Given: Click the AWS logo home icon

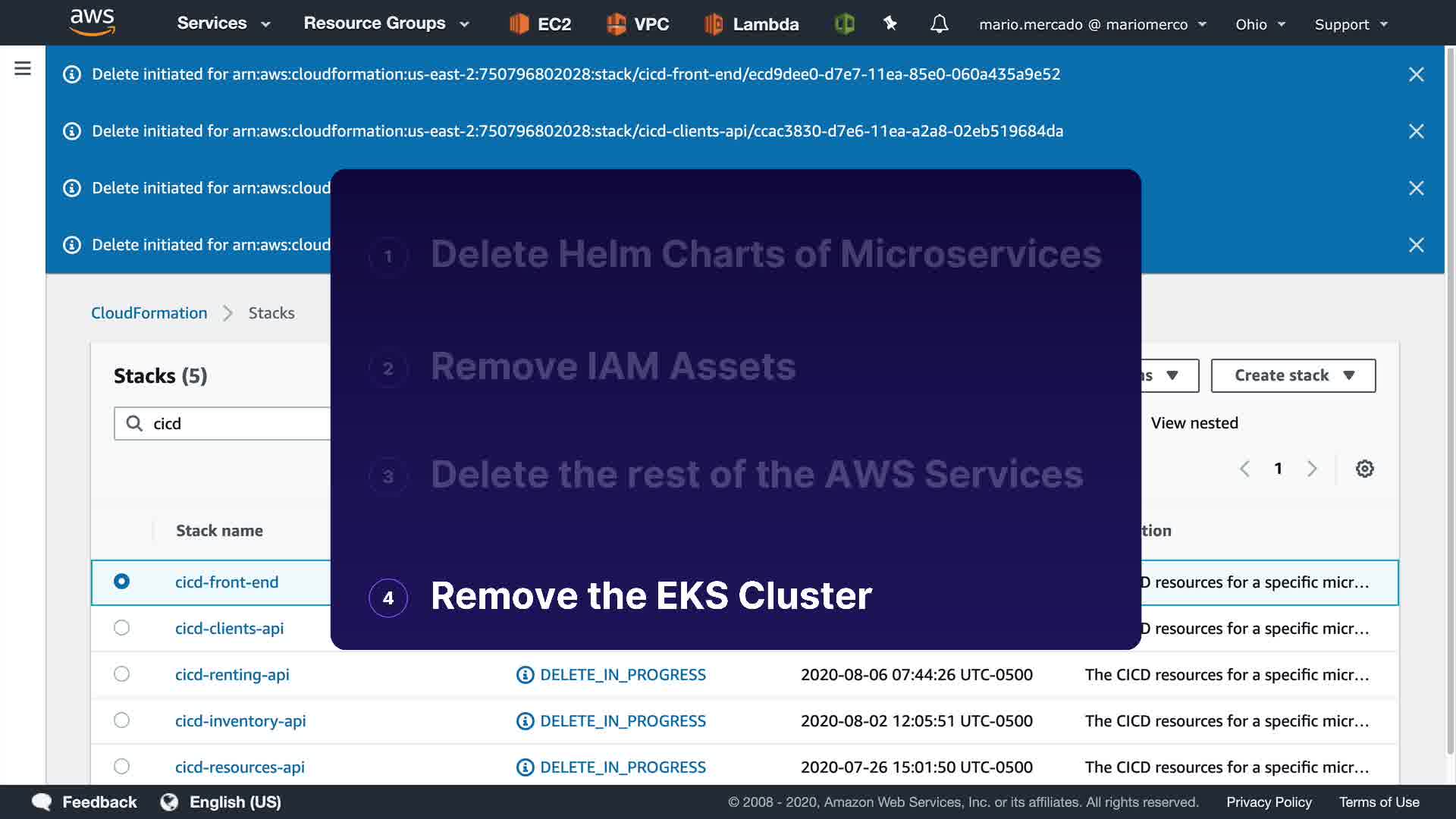Looking at the screenshot, I should [92, 23].
